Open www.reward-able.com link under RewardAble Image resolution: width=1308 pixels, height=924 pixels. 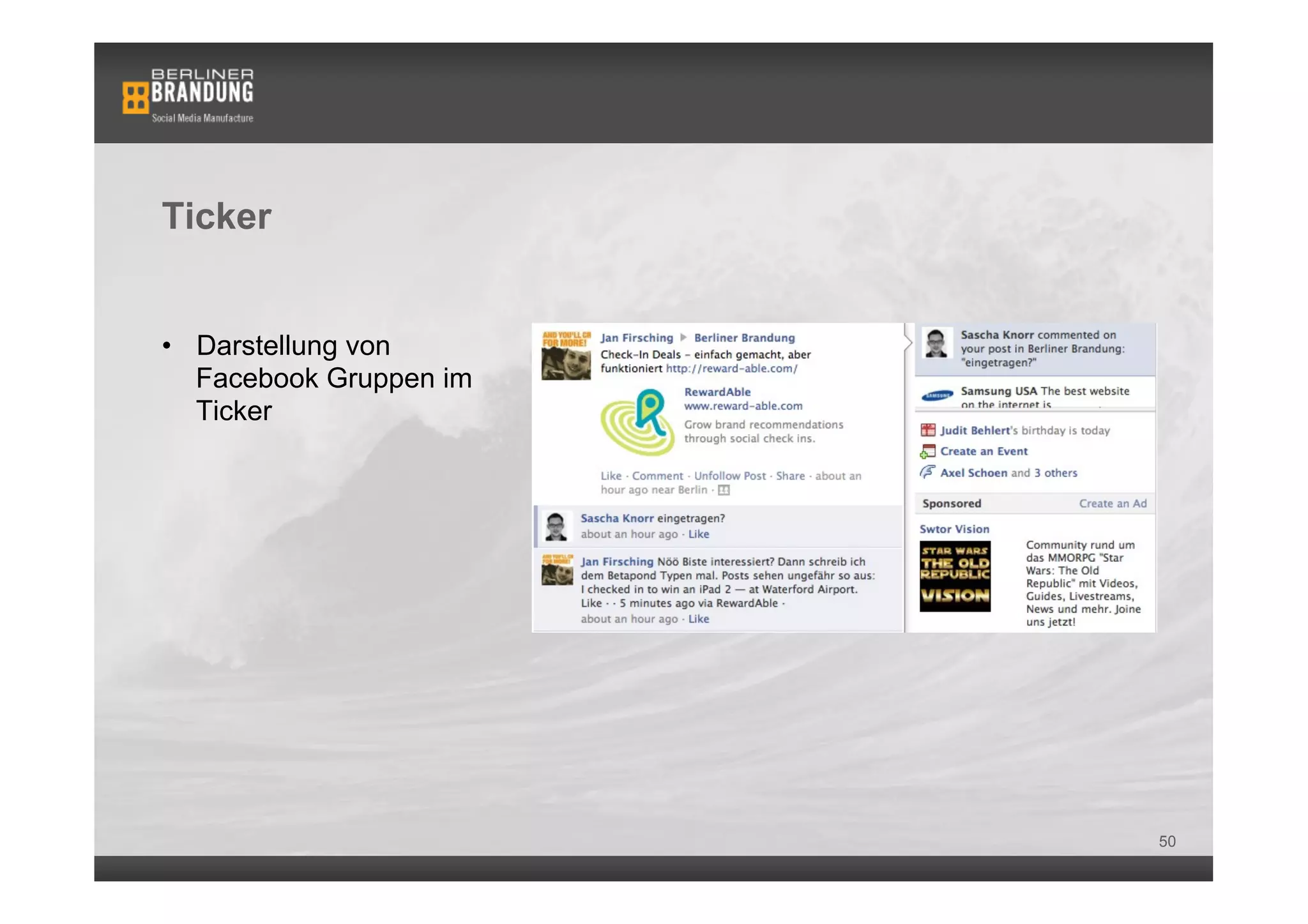pyautogui.click(x=743, y=406)
